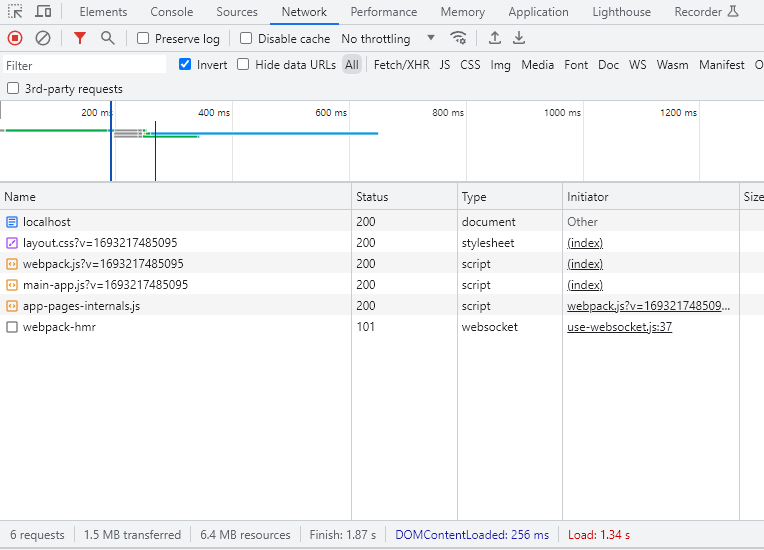This screenshot has width=764, height=550.
Task: Switch to the Elements tab
Action: [x=103, y=12]
